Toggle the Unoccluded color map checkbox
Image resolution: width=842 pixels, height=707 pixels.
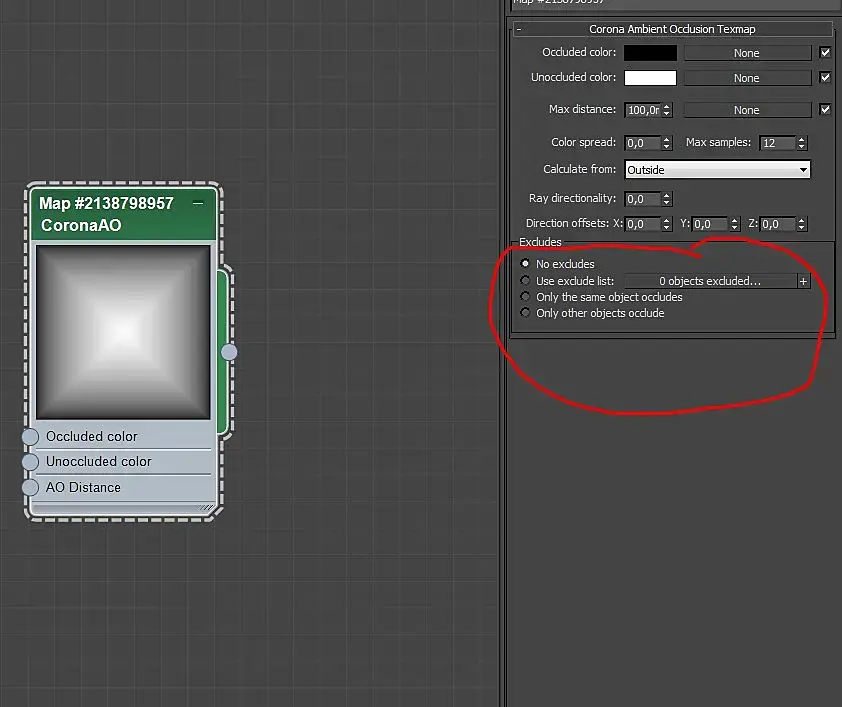click(825, 77)
